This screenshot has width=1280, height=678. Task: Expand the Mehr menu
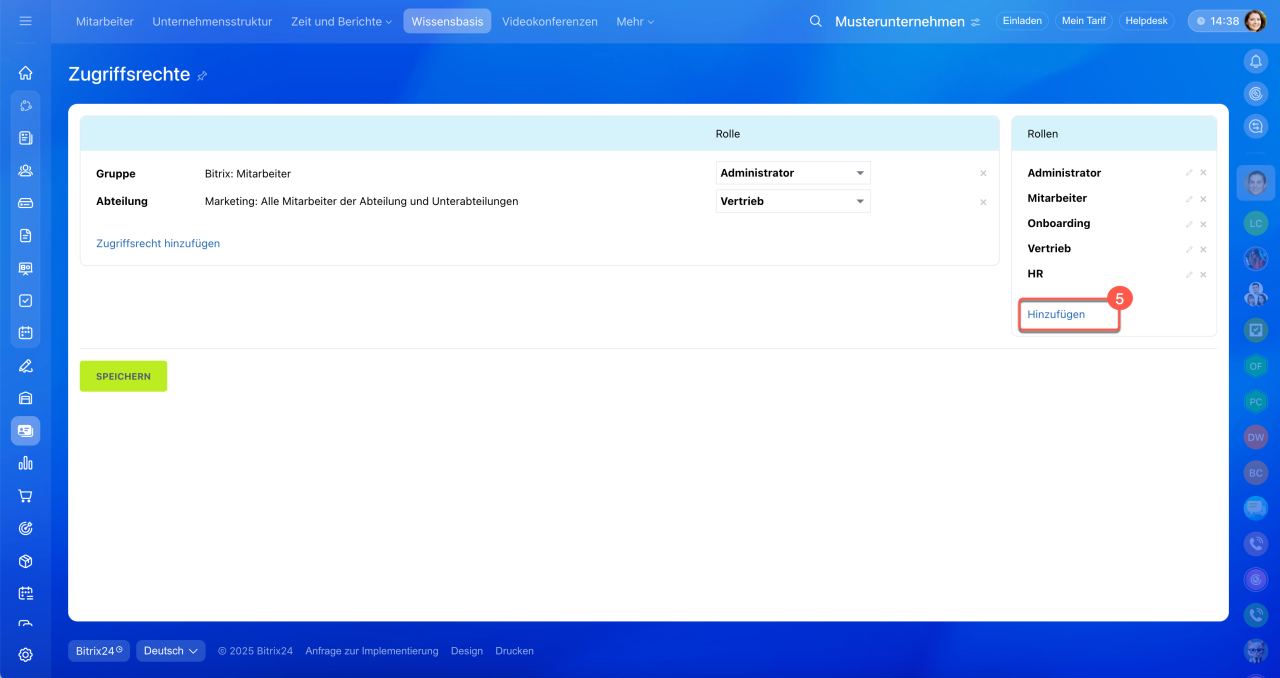pos(635,21)
